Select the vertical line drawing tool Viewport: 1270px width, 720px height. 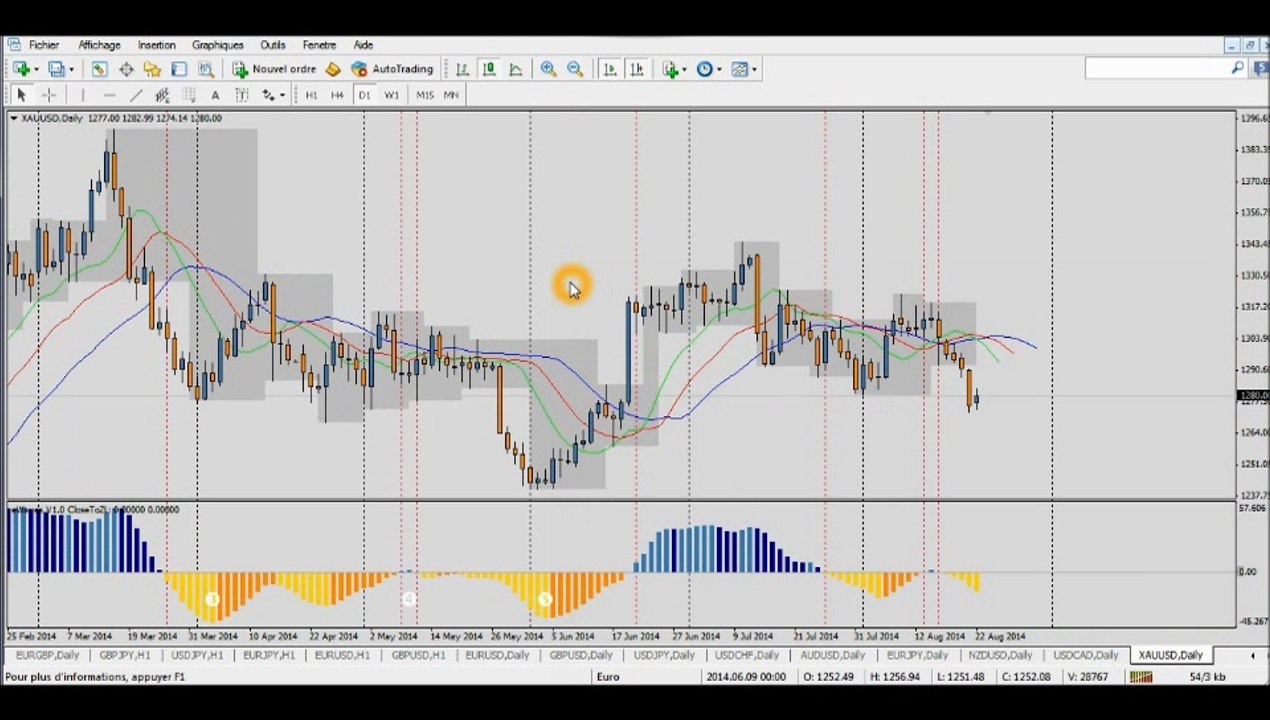(x=82, y=95)
